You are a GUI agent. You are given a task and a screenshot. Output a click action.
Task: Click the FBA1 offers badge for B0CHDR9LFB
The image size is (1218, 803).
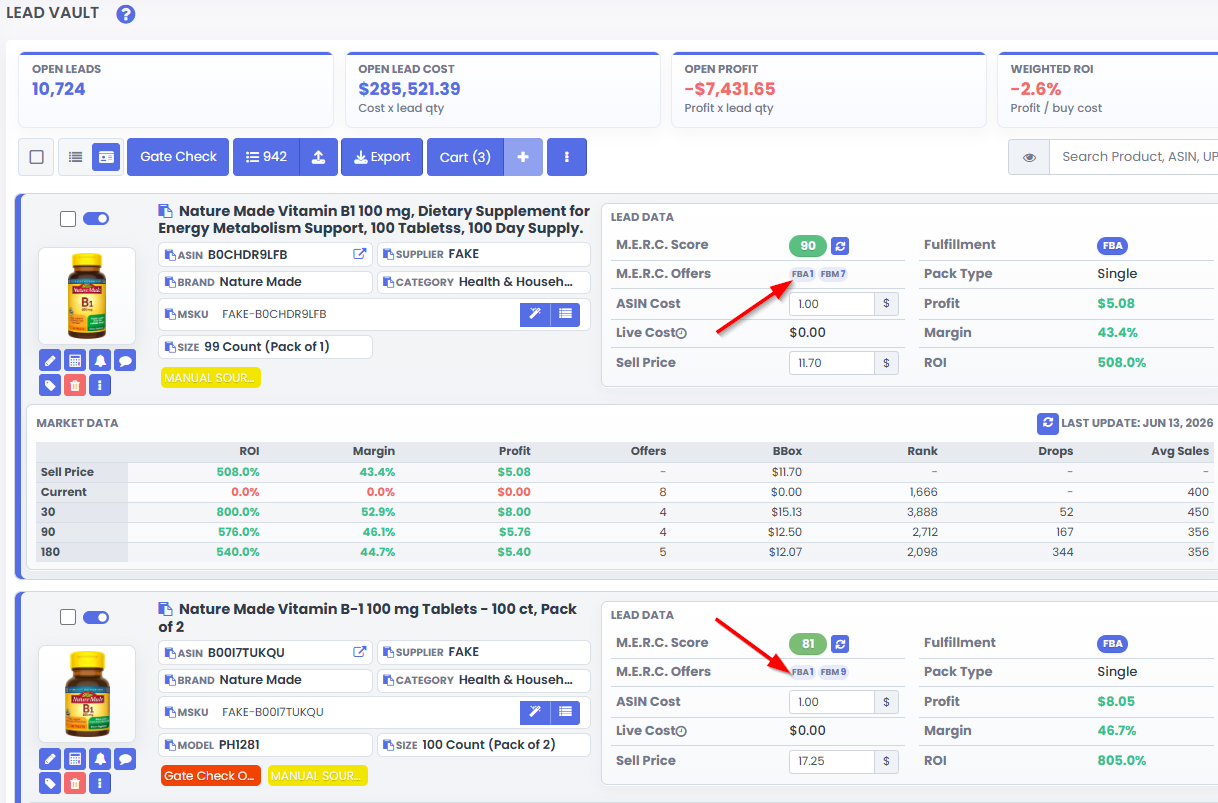click(x=803, y=274)
